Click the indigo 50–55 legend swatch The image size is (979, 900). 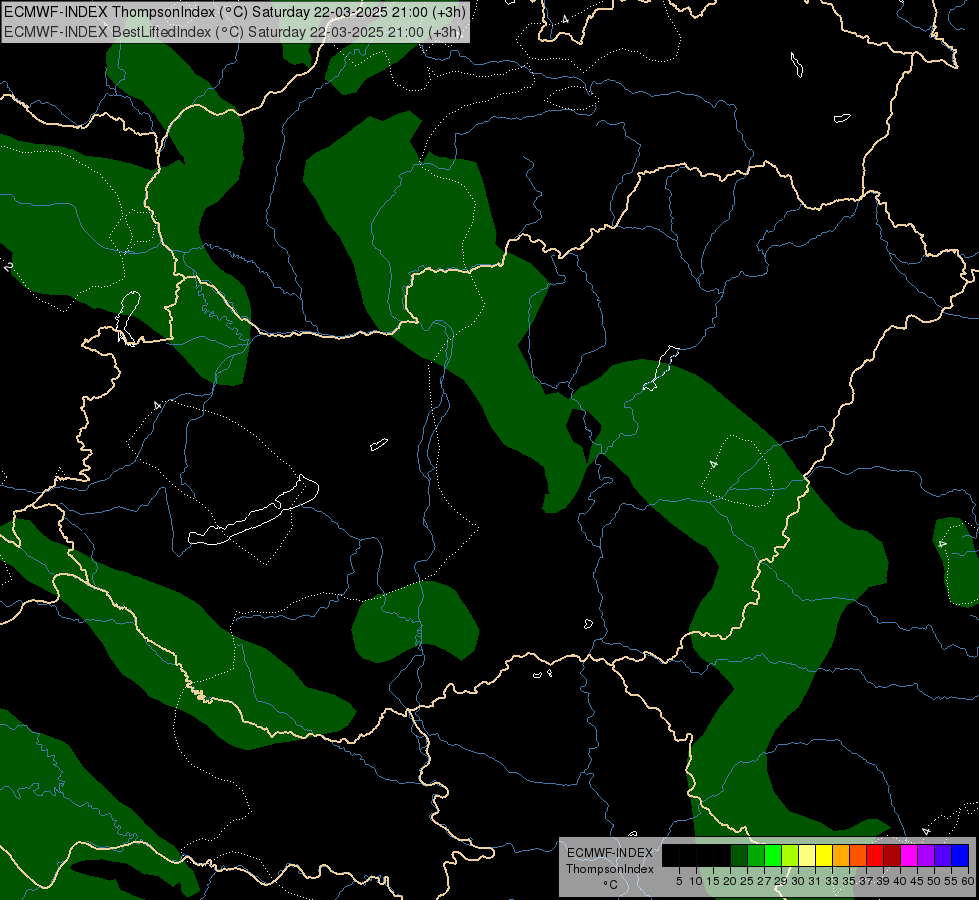click(x=943, y=855)
